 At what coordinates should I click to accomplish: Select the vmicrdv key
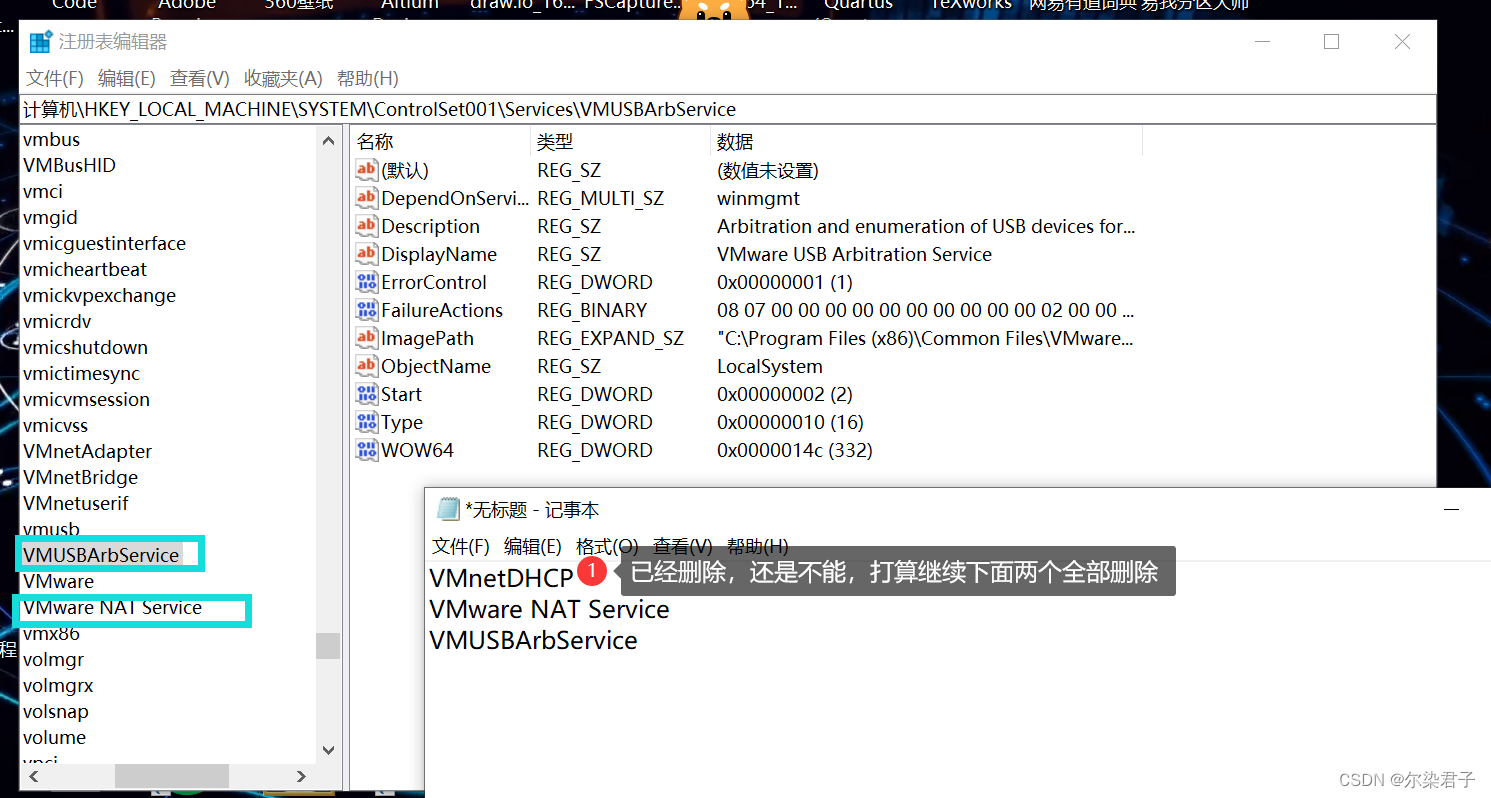point(56,321)
